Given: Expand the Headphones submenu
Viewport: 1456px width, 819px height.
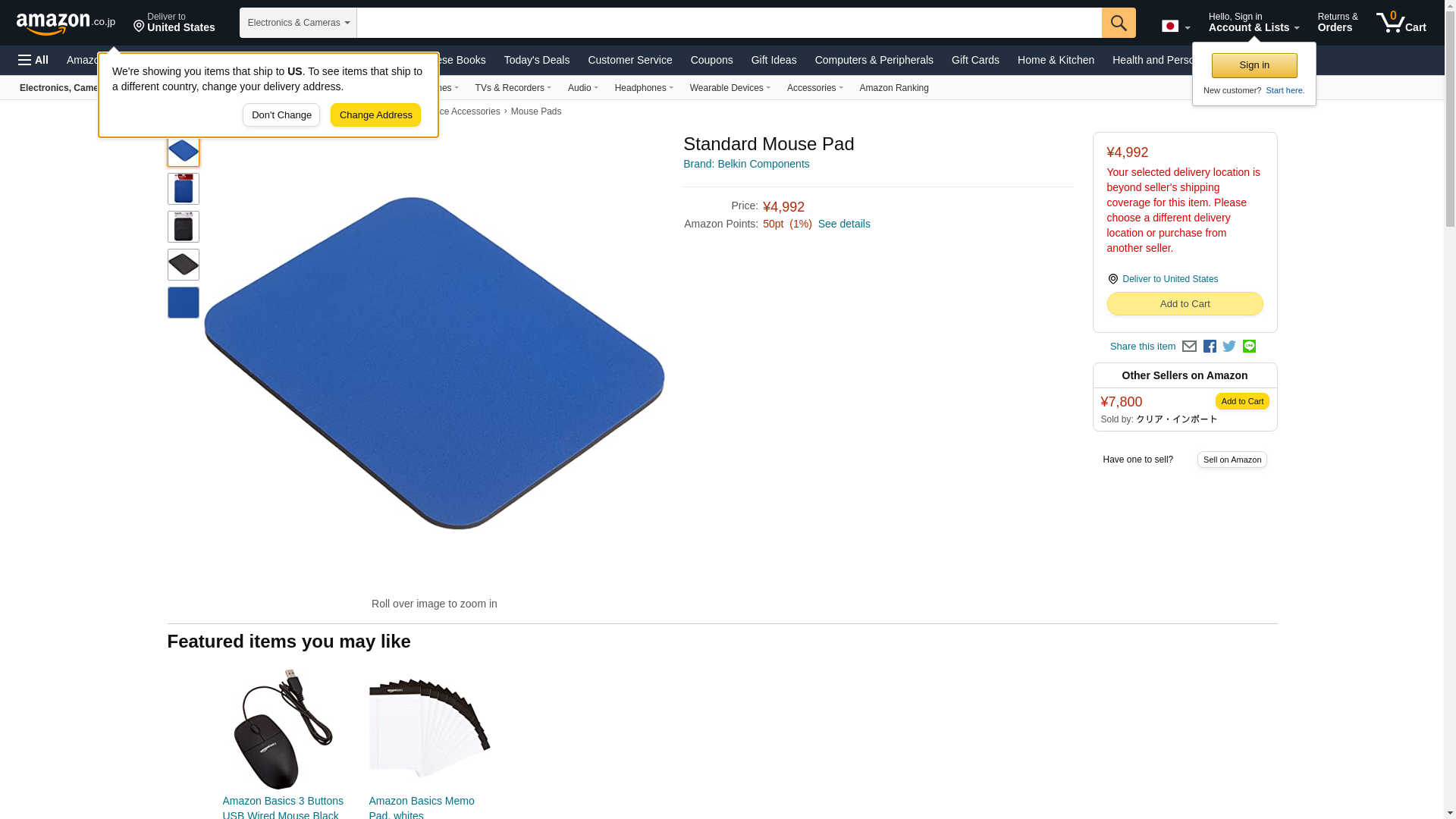Looking at the screenshot, I should 644,88.
